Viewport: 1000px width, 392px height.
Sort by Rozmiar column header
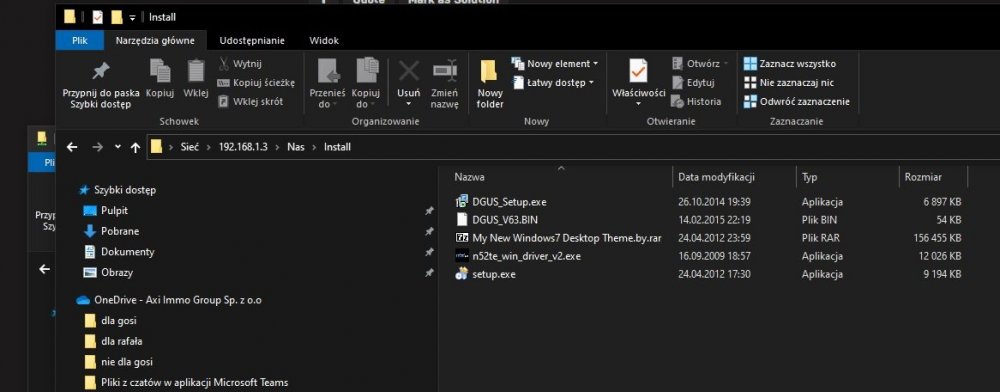point(923,177)
